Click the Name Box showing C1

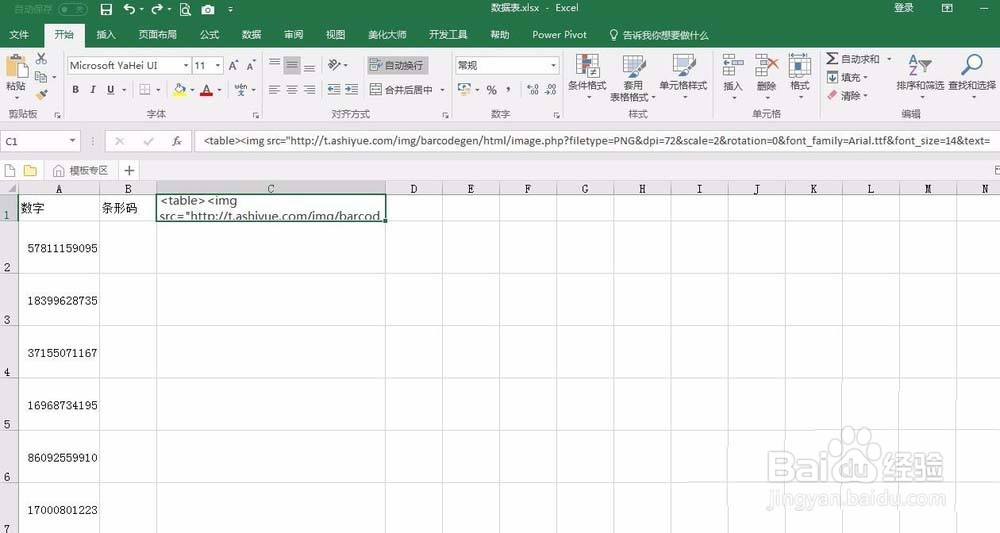(x=40, y=141)
